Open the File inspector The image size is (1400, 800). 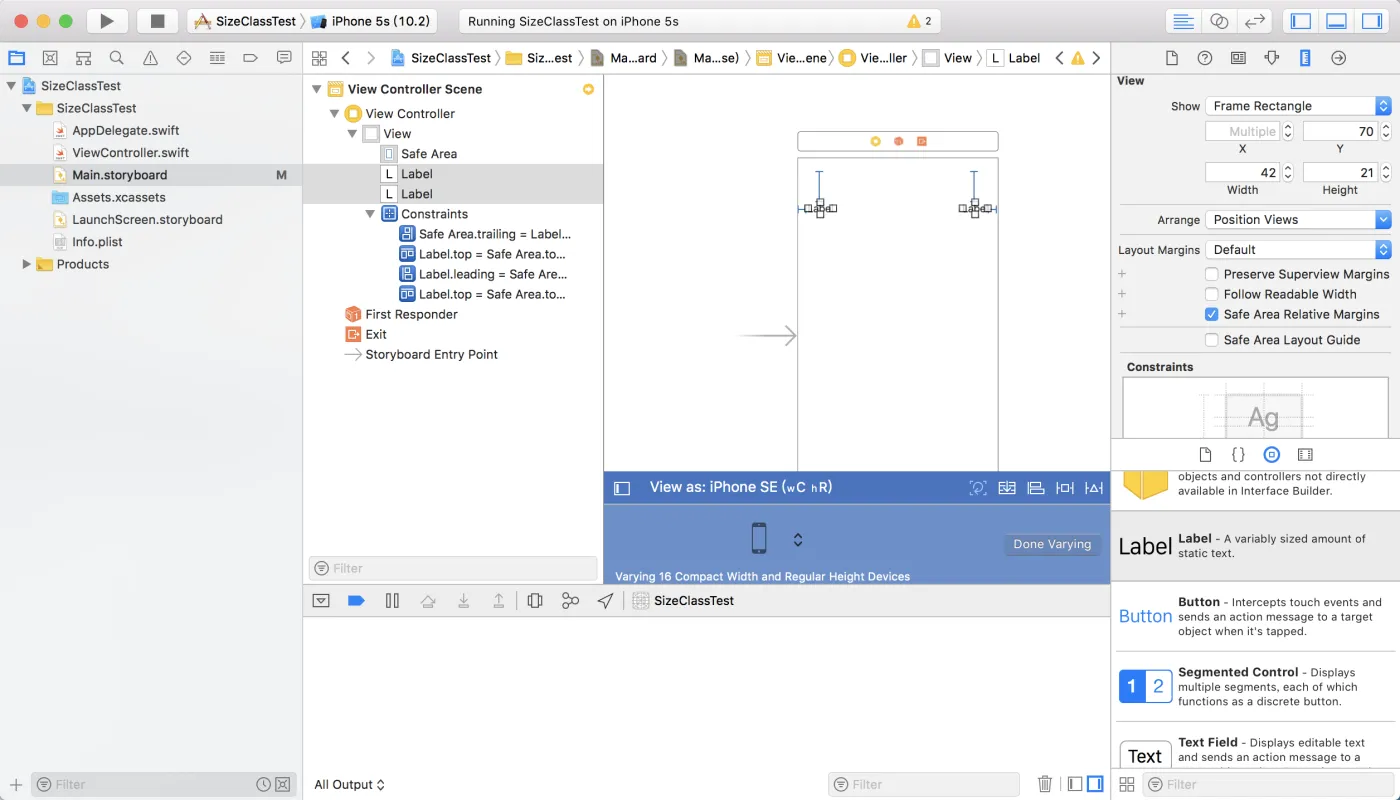pyautogui.click(x=1172, y=58)
